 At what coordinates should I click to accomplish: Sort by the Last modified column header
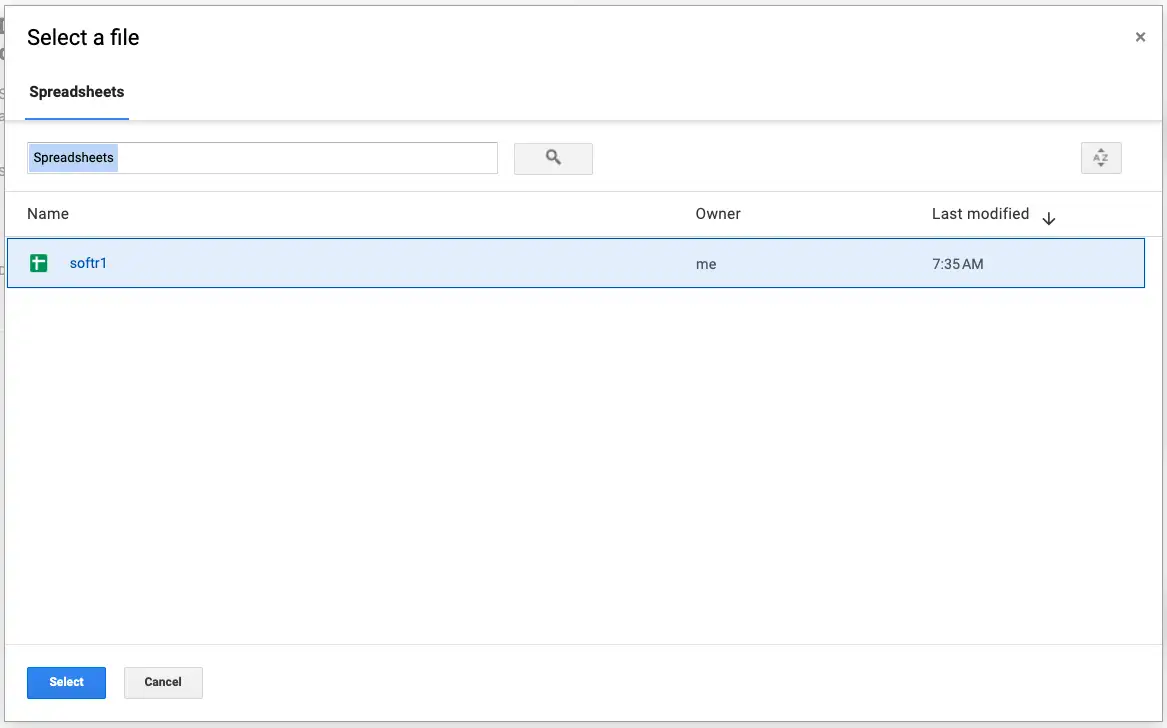[980, 214]
